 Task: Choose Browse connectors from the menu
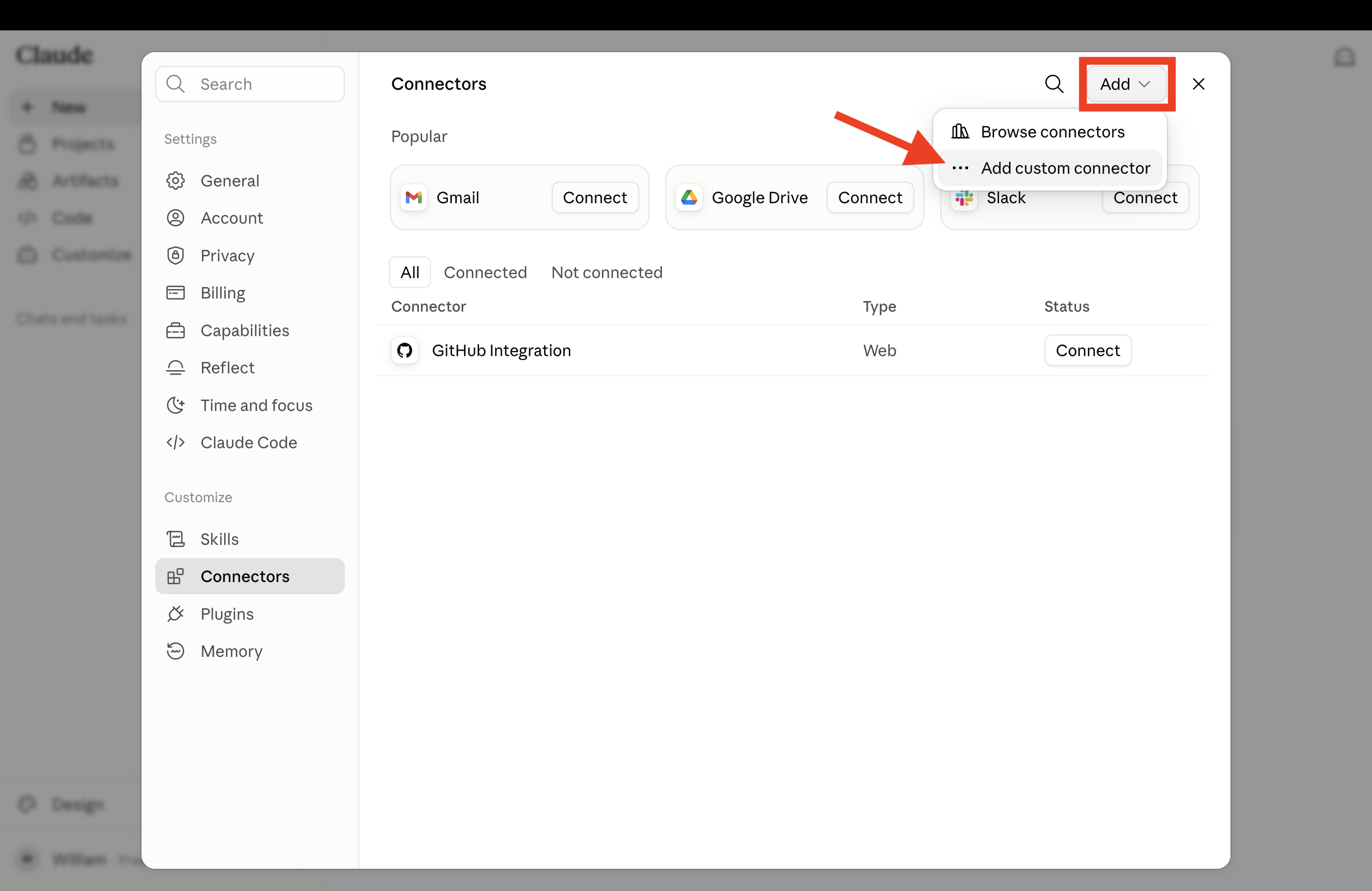1050,132
